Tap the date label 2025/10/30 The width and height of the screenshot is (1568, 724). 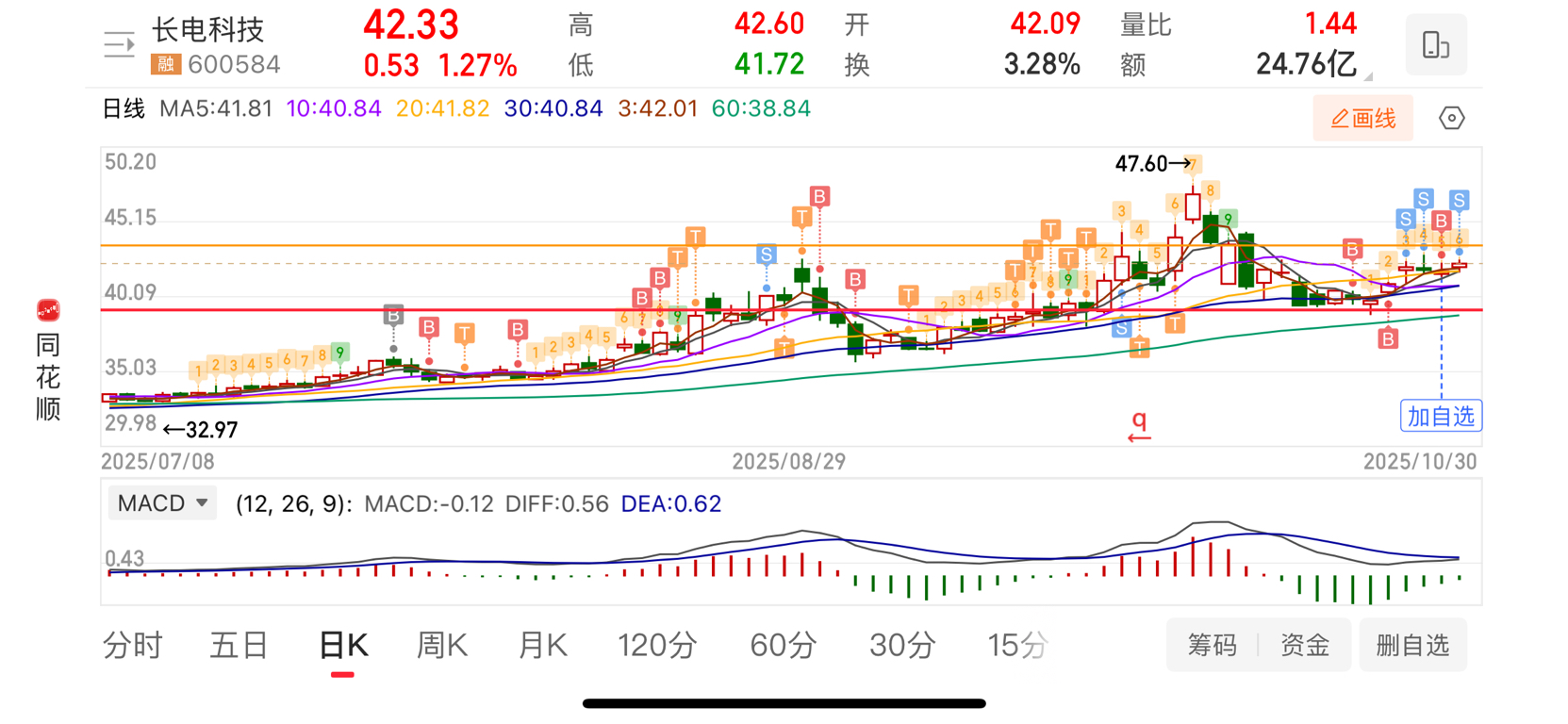tap(1420, 461)
